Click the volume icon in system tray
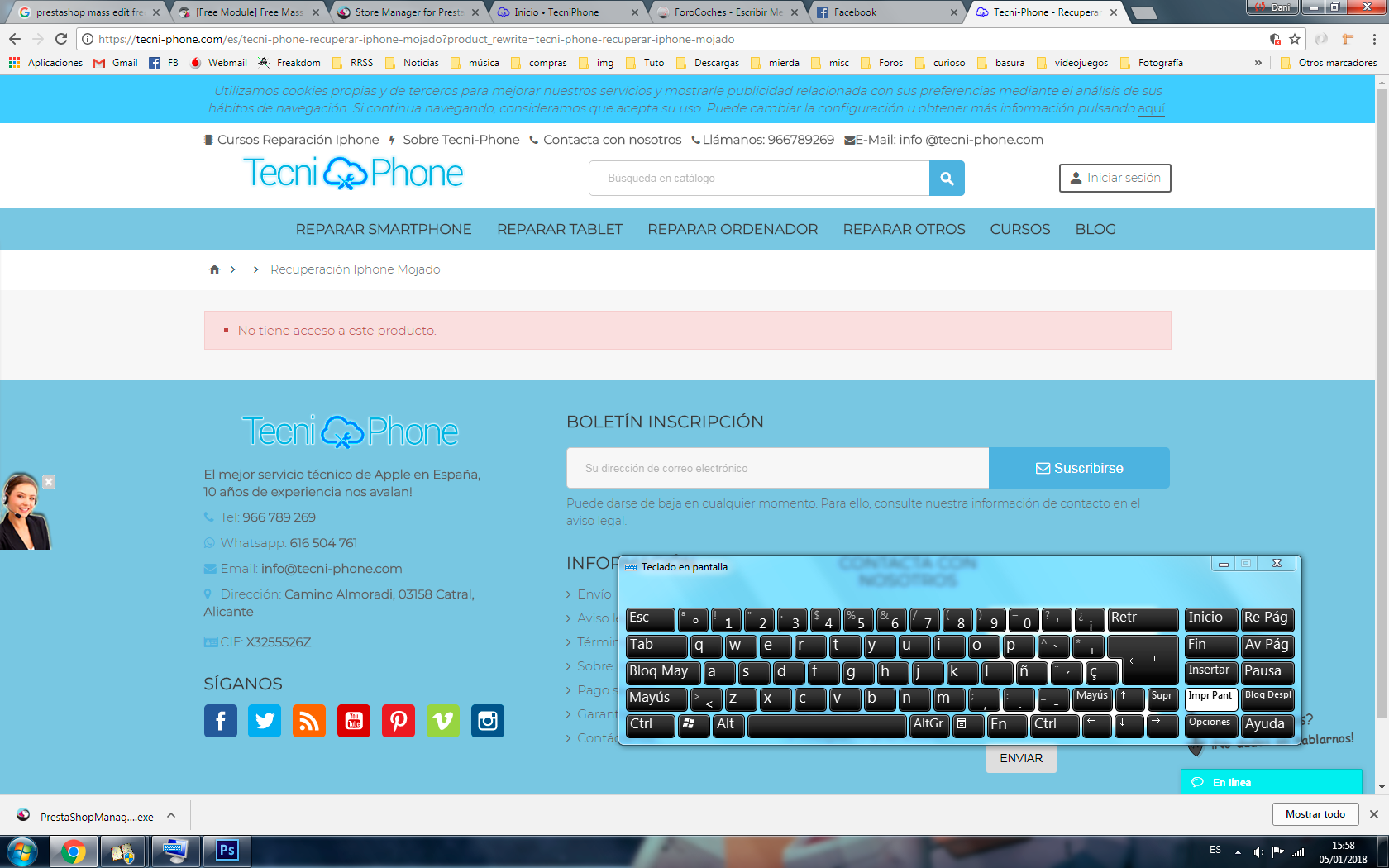This screenshot has width=1389, height=868. coord(1258,851)
